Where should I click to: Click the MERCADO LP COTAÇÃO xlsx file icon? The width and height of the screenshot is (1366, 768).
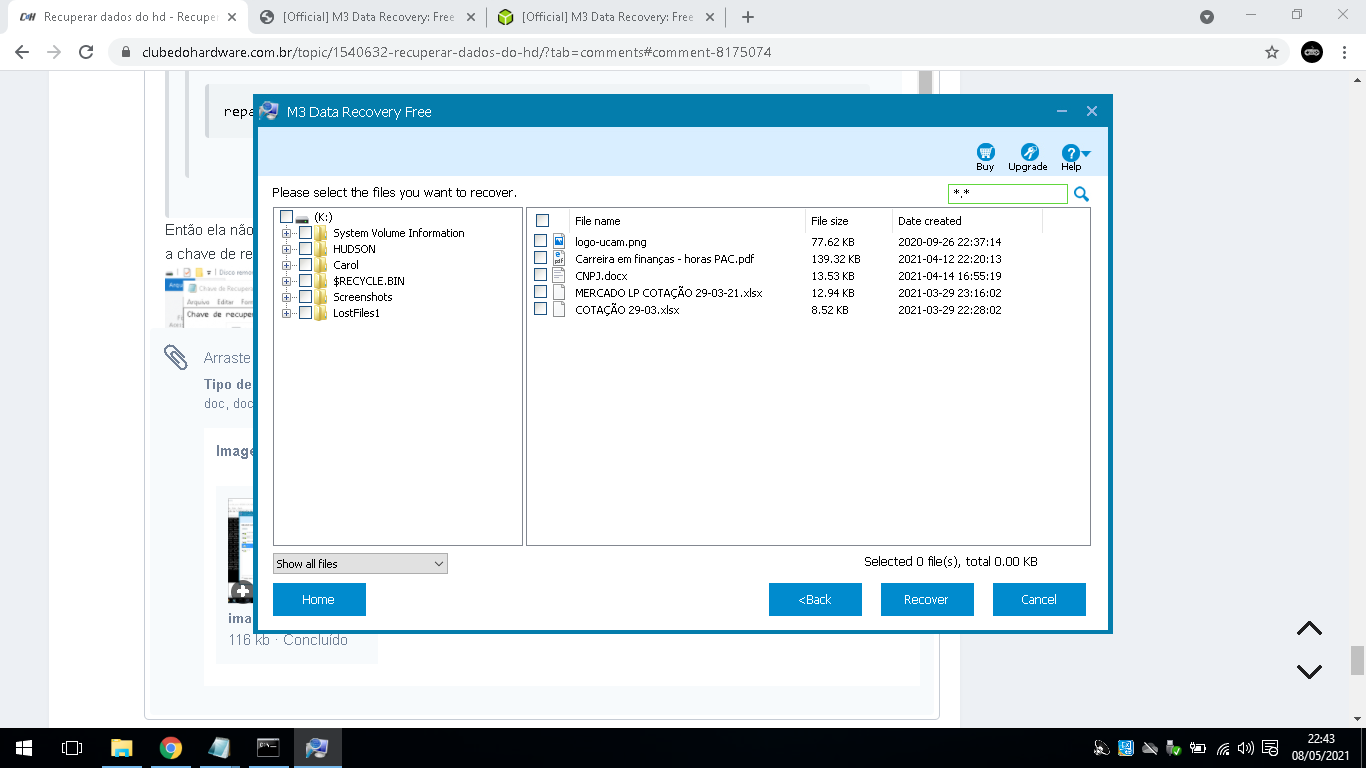pos(559,292)
